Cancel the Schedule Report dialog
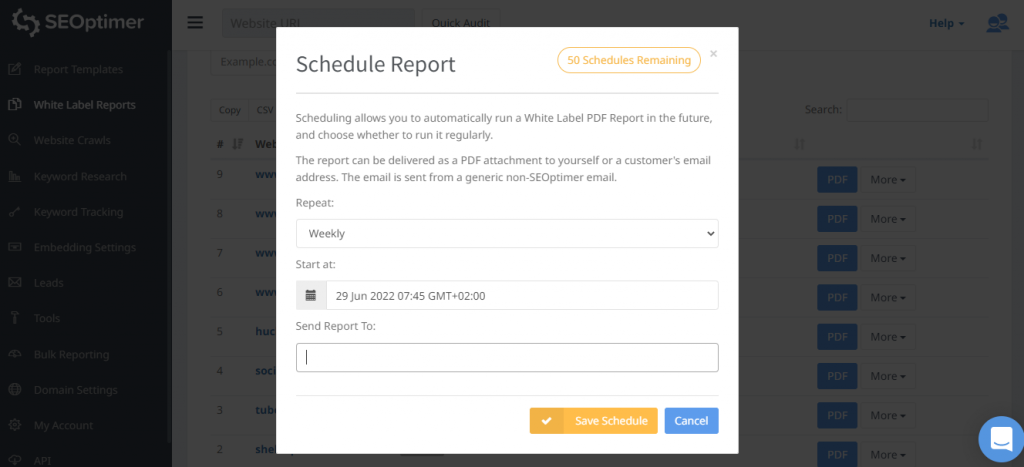 [691, 421]
